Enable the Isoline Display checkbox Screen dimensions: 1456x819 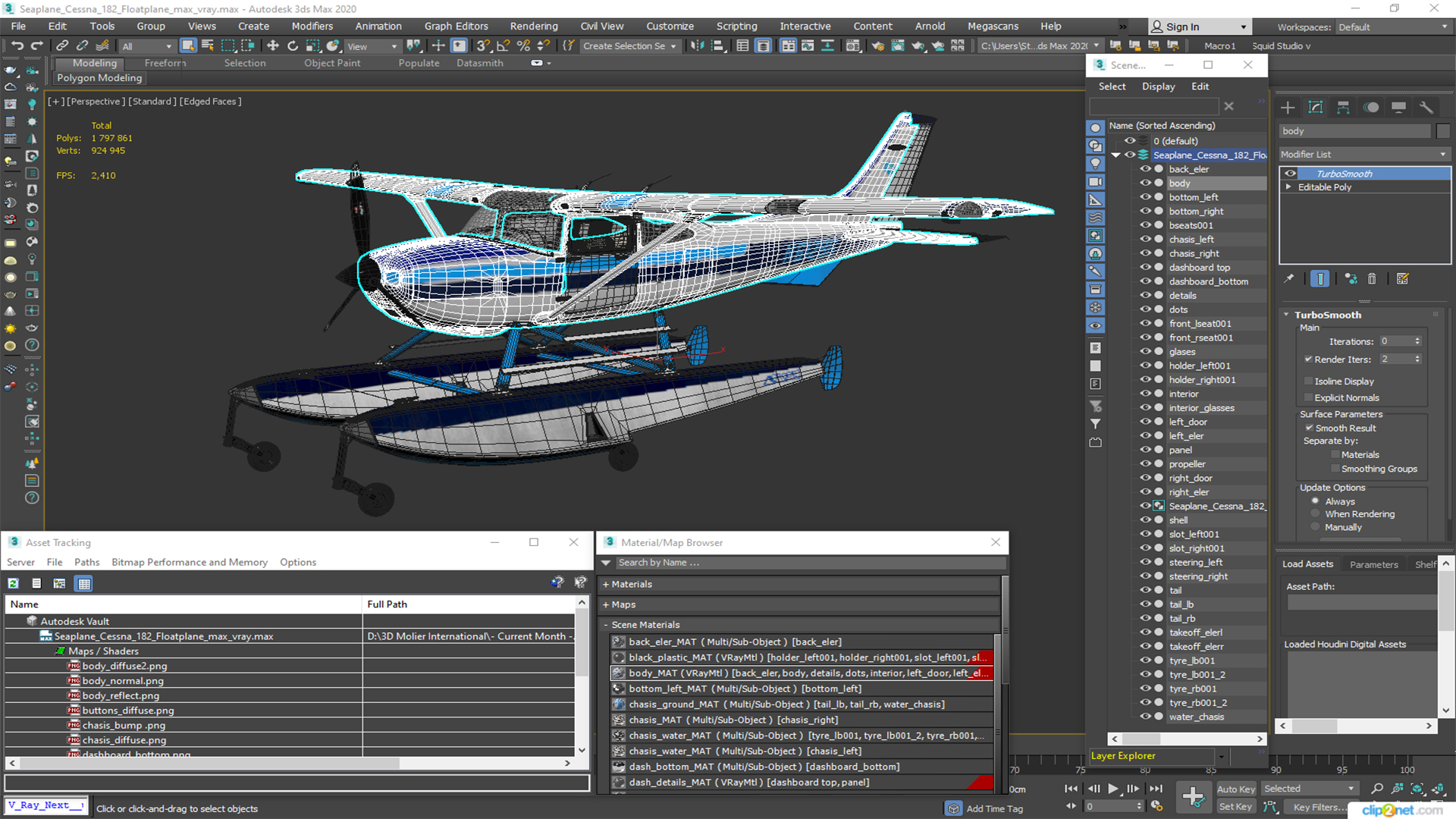pos(1308,381)
